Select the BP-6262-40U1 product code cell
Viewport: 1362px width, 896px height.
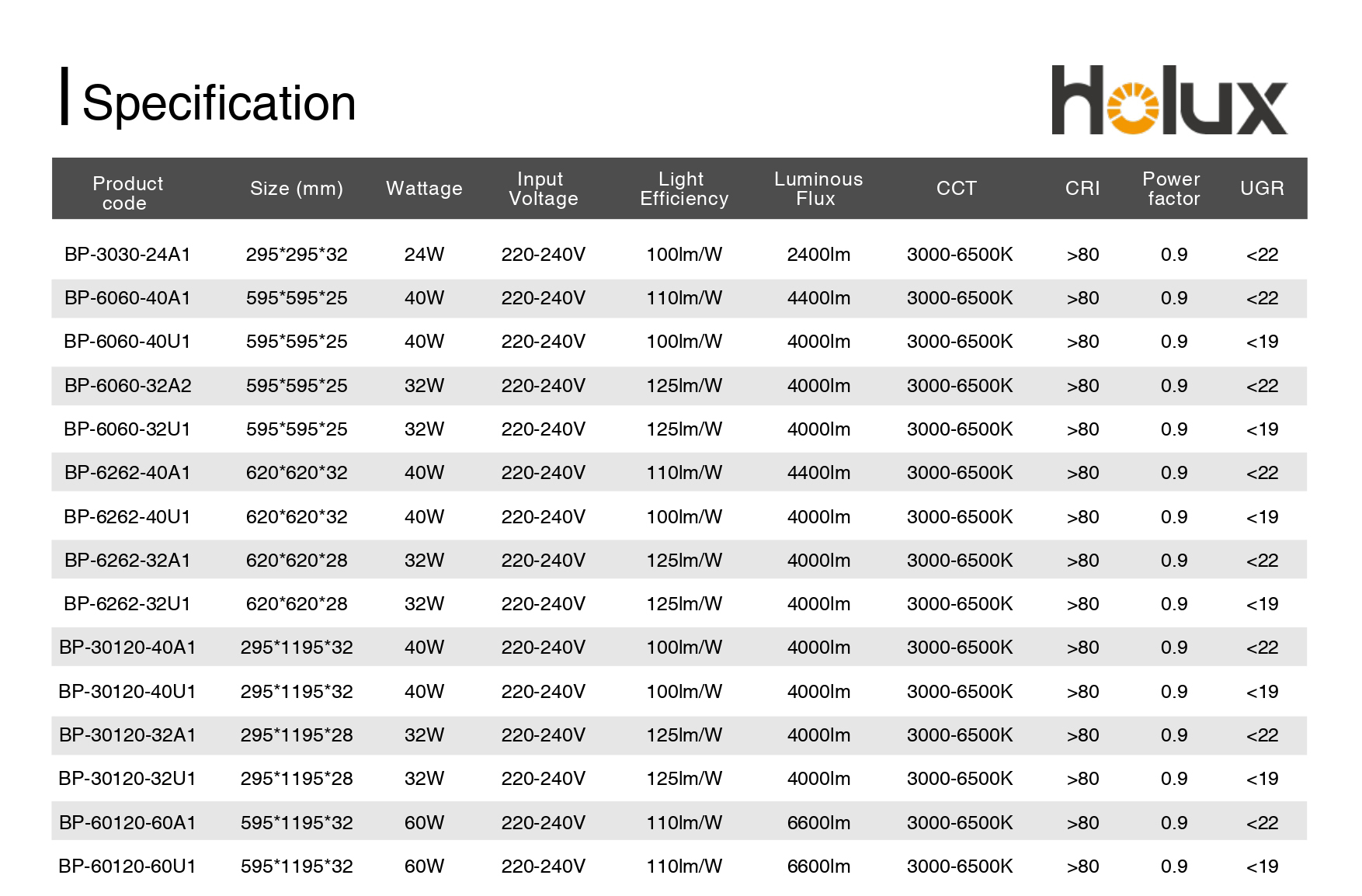point(127,517)
